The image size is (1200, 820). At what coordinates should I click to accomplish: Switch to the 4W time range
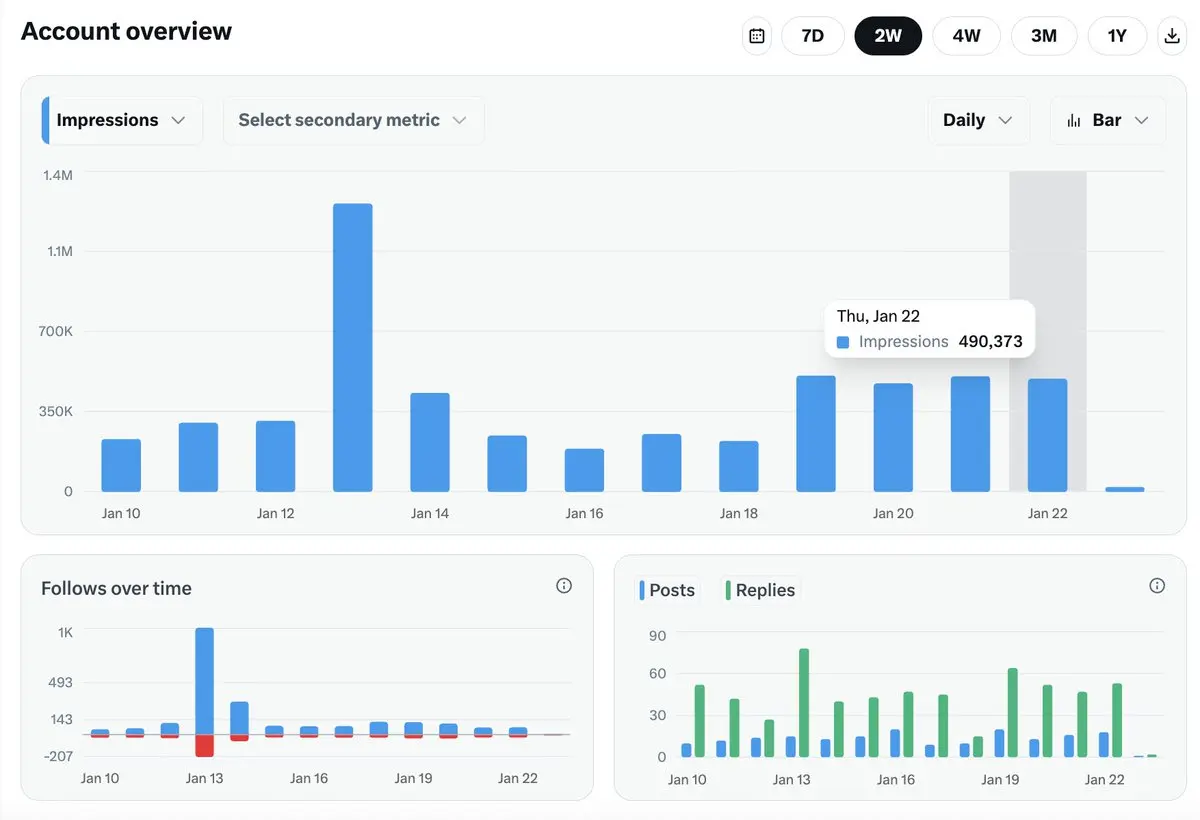966,36
